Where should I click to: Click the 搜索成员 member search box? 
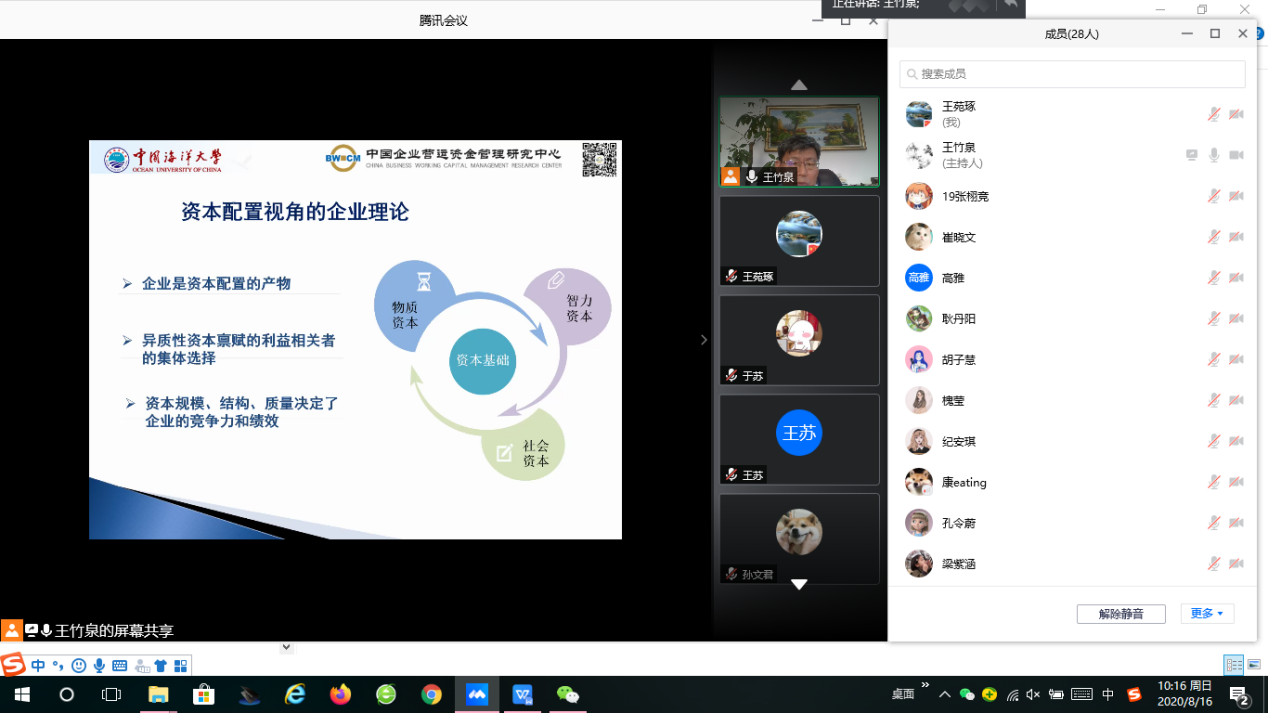[1072, 74]
